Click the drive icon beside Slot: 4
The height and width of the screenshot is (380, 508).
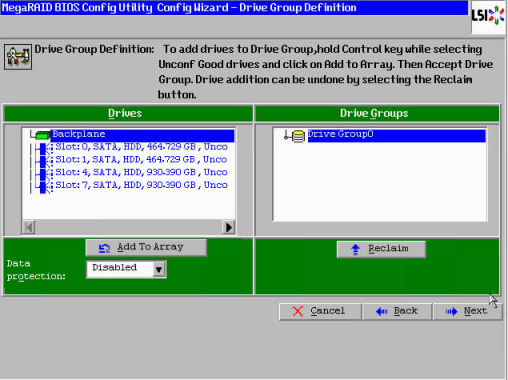pyautogui.click(x=46, y=173)
